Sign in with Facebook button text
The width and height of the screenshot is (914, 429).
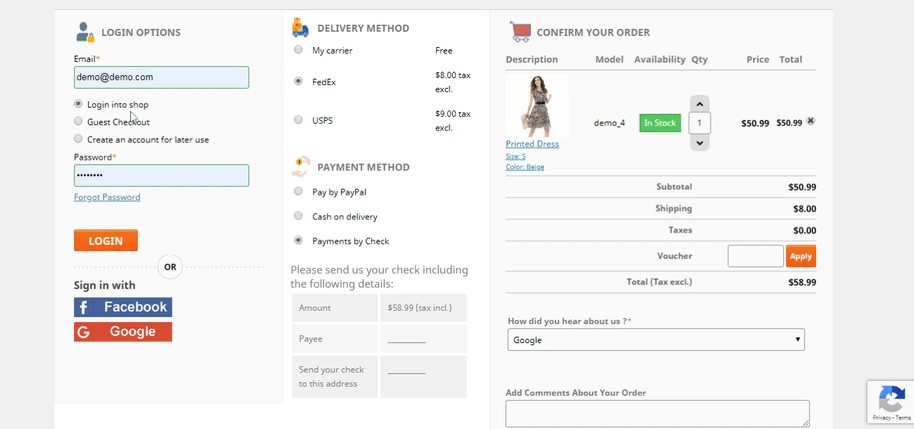coord(135,307)
